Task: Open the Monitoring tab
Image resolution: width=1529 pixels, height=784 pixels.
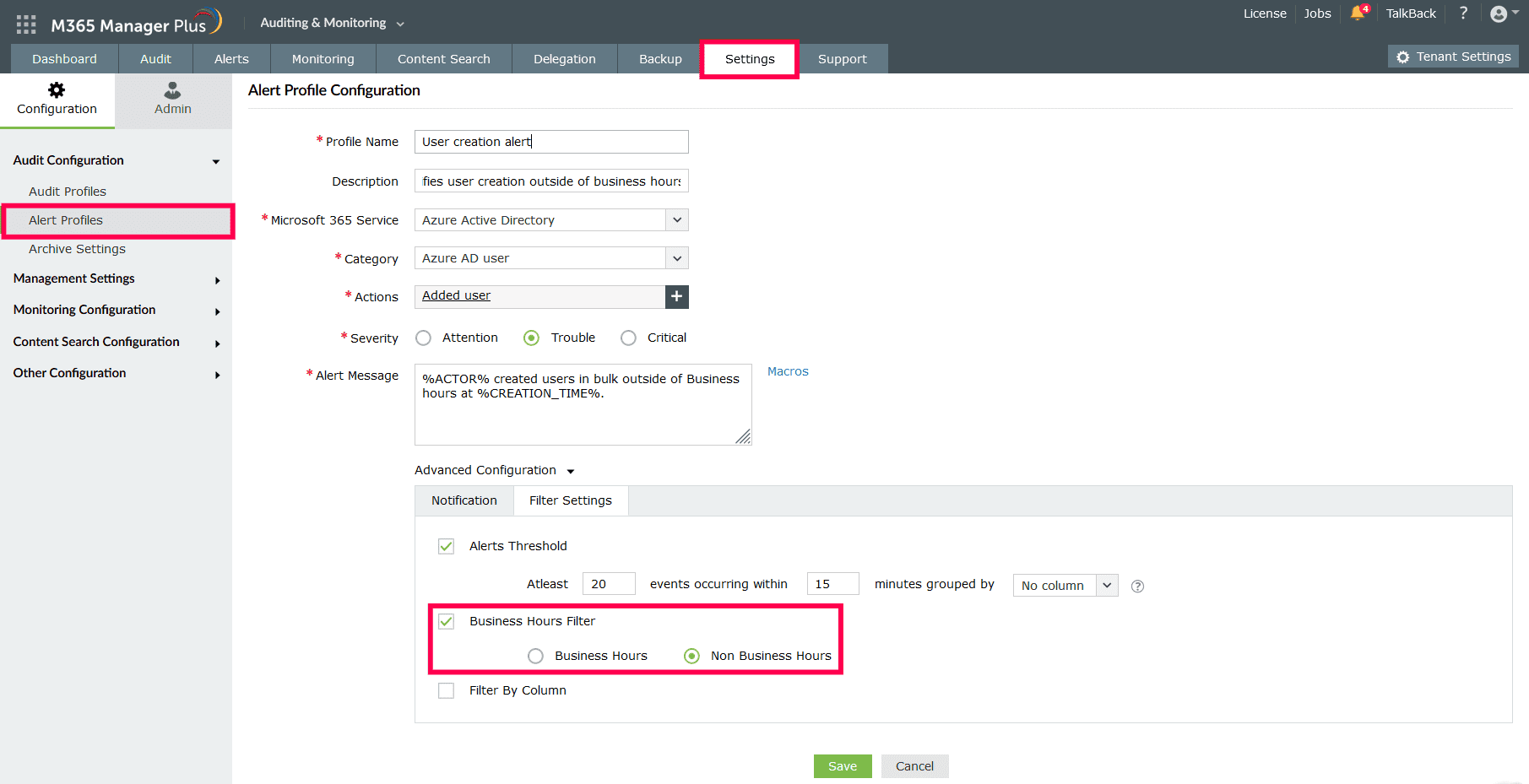Action: [x=323, y=59]
